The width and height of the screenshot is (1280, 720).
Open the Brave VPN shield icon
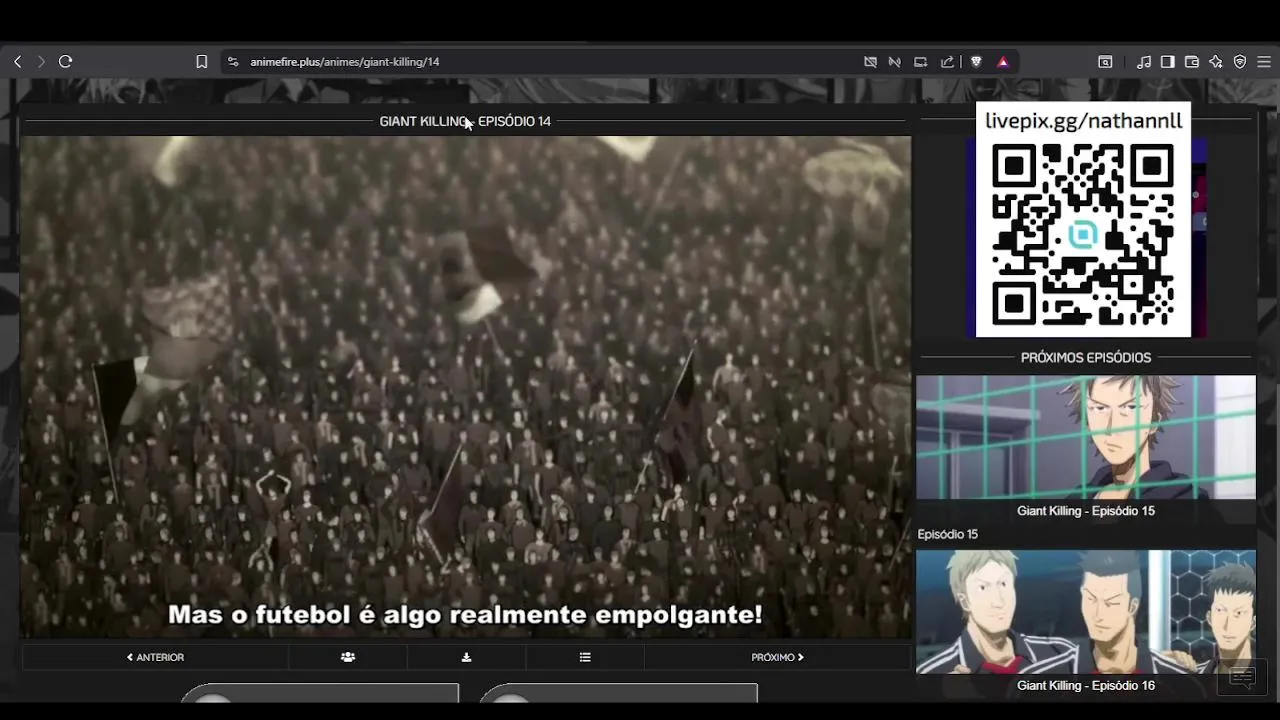coord(1240,62)
